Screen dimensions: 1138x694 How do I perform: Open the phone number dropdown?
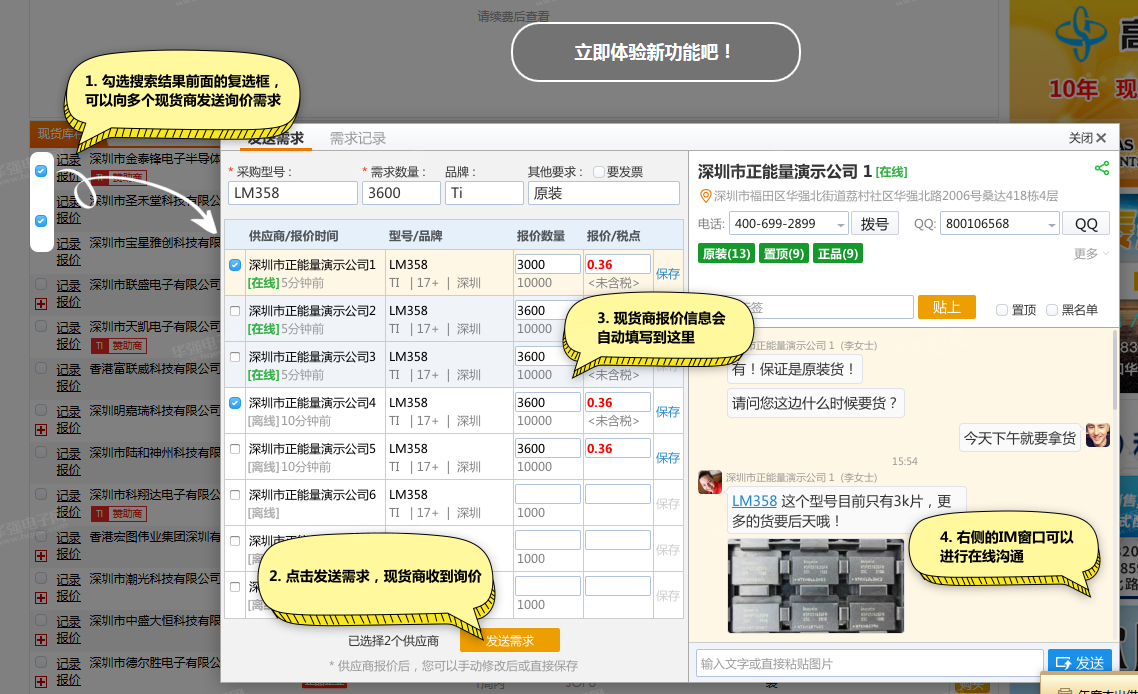tap(841, 224)
